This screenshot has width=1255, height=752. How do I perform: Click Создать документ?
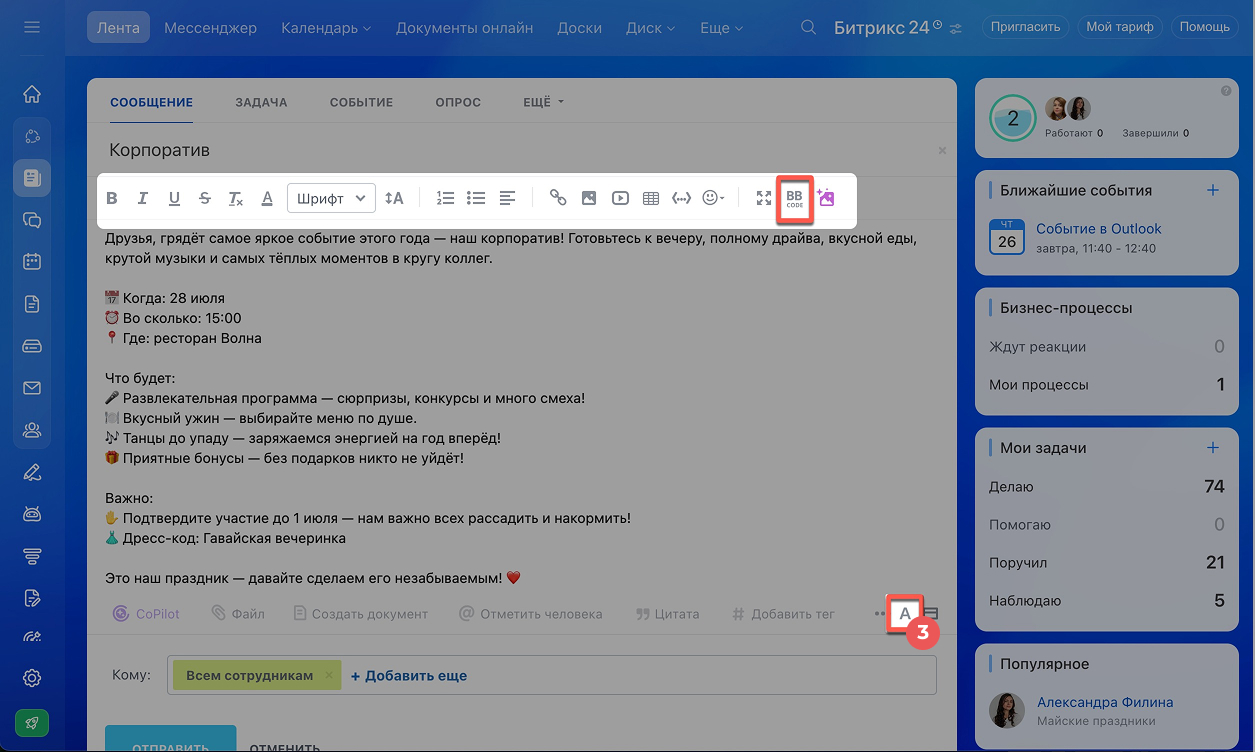click(x=360, y=613)
